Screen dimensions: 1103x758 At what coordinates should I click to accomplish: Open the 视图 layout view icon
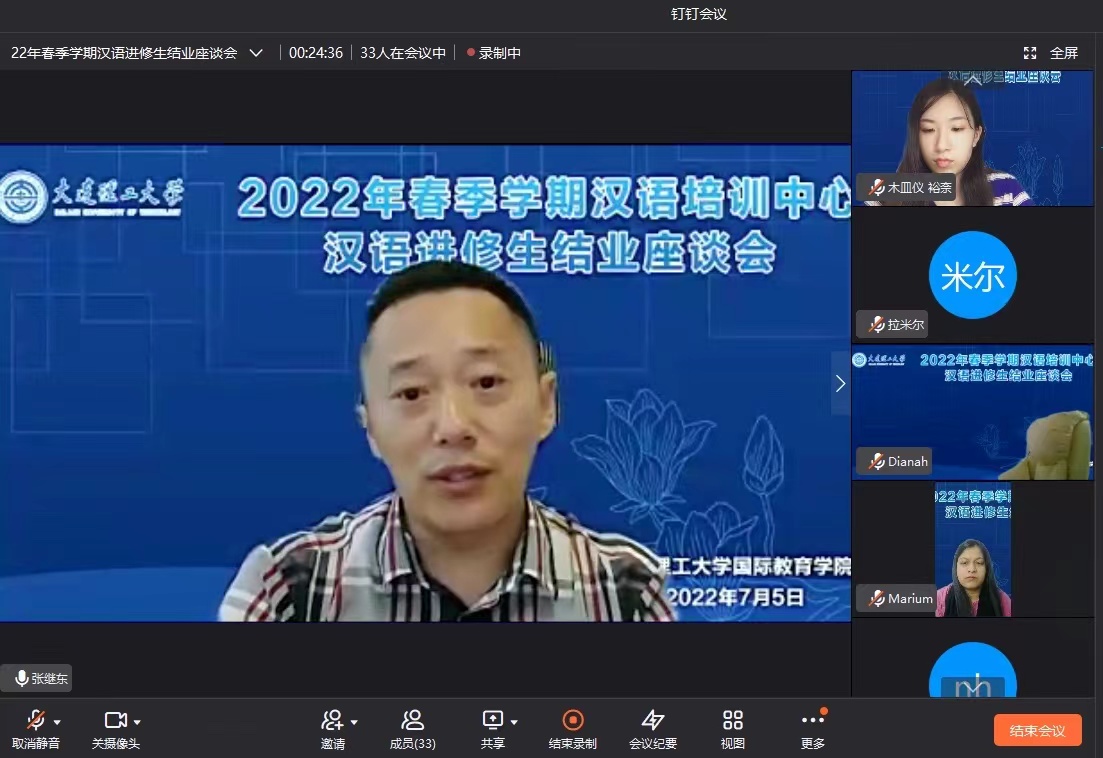(x=733, y=720)
